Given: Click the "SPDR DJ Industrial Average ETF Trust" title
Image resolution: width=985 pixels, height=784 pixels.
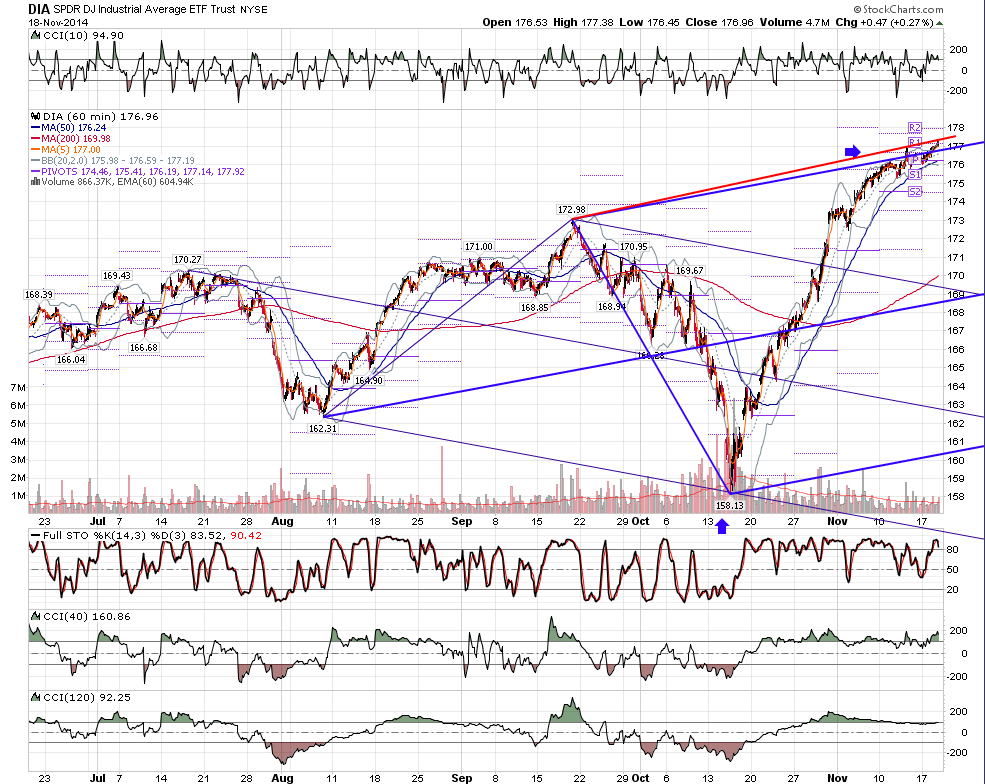Looking at the screenshot, I should (145, 9).
